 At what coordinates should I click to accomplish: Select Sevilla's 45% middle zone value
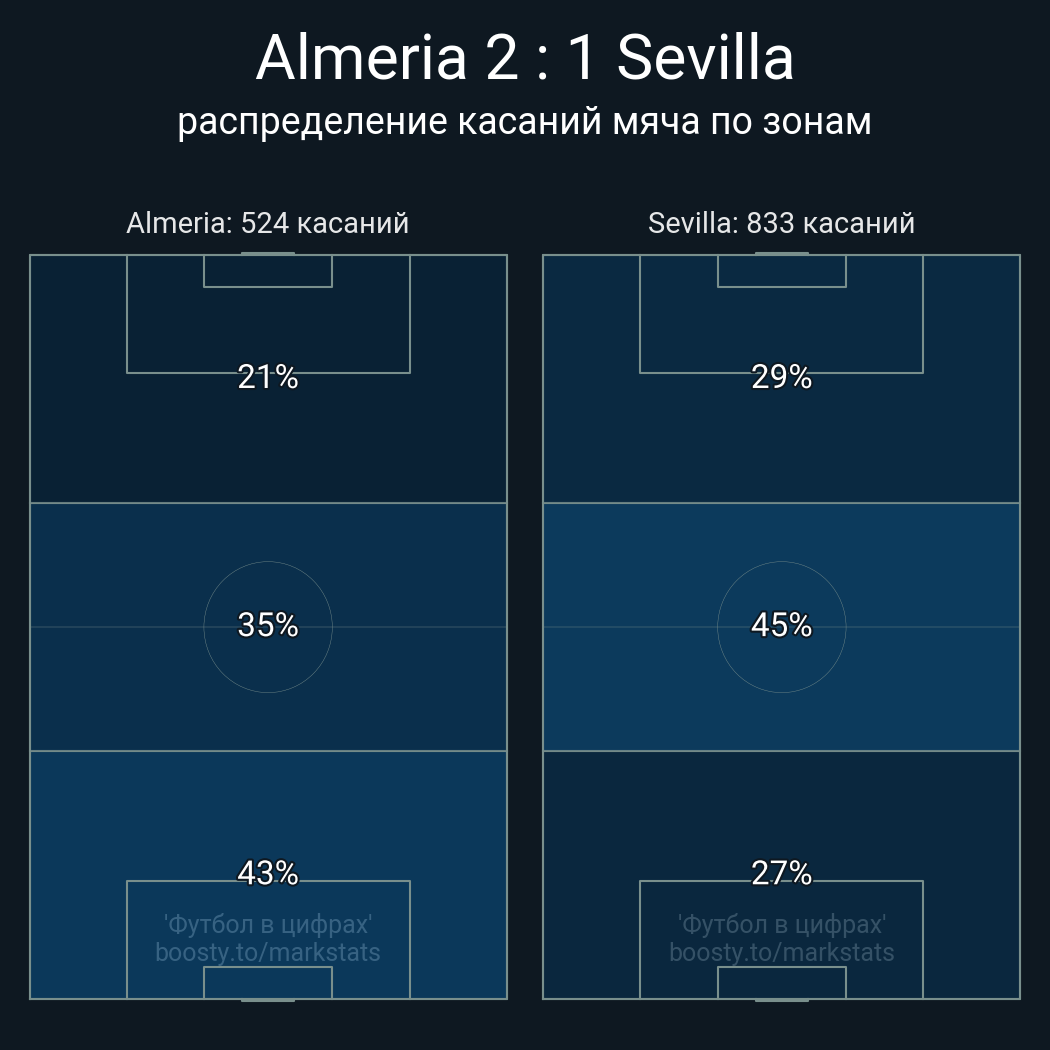coord(781,625)
